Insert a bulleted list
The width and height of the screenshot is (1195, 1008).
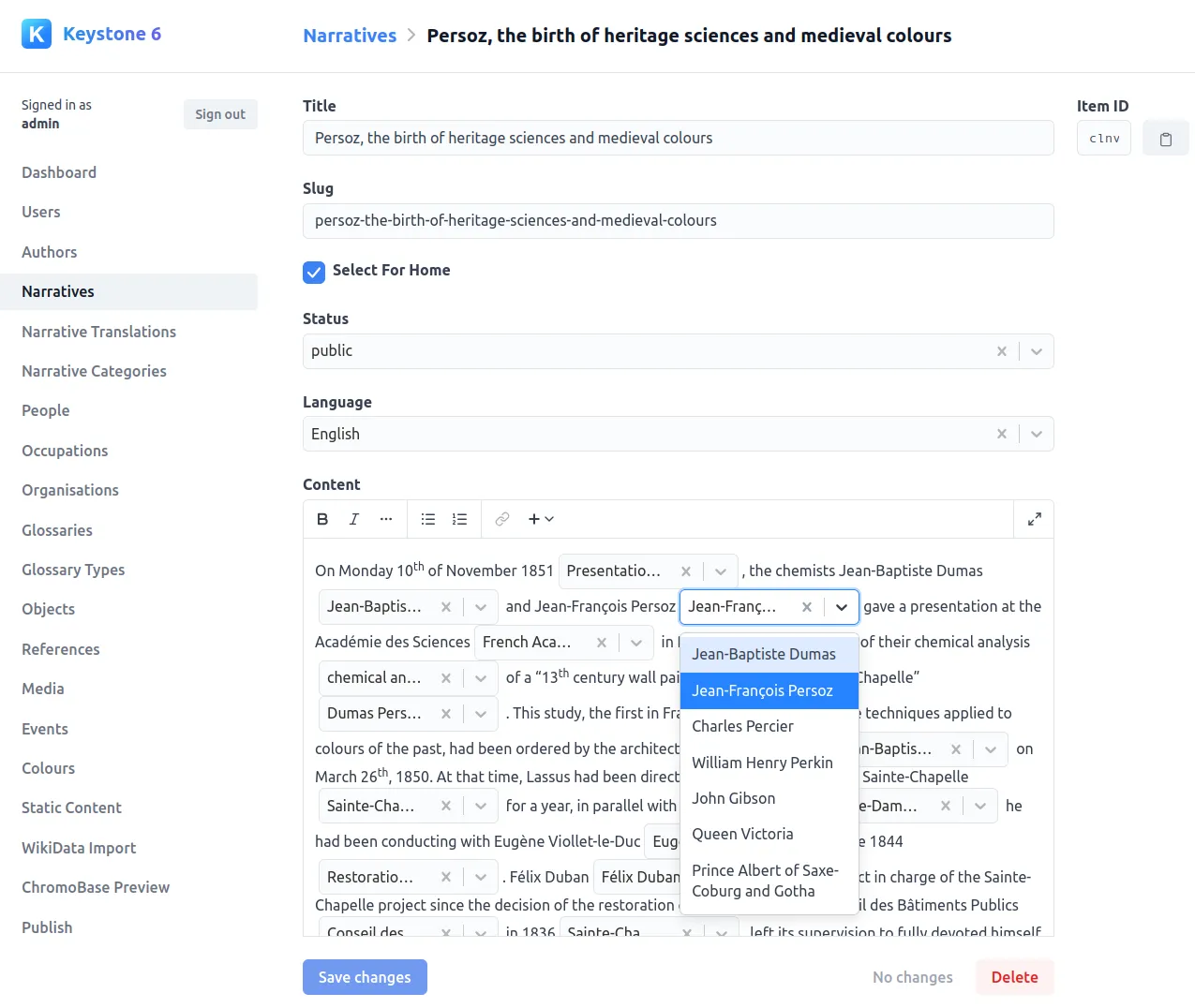click(x=428, y=519)
